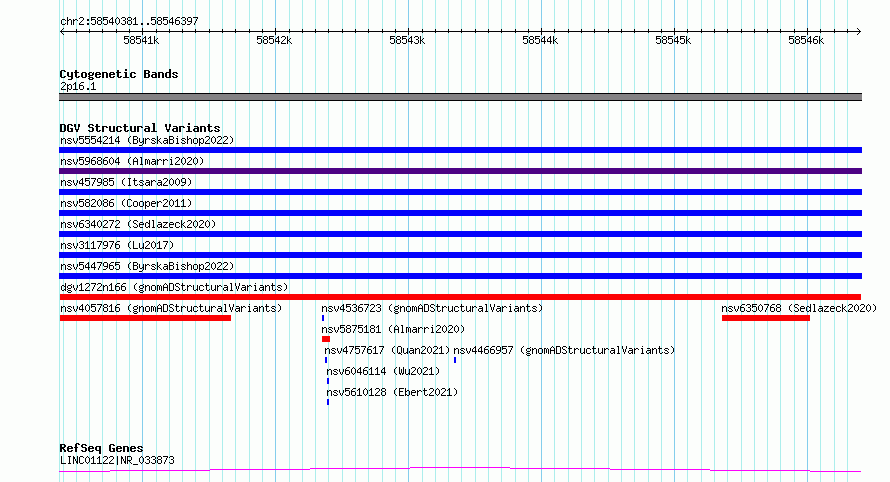Open nsv5447965 (ByrskaBishop2022) label
The image size is (890, 482).
click(147, 266)
